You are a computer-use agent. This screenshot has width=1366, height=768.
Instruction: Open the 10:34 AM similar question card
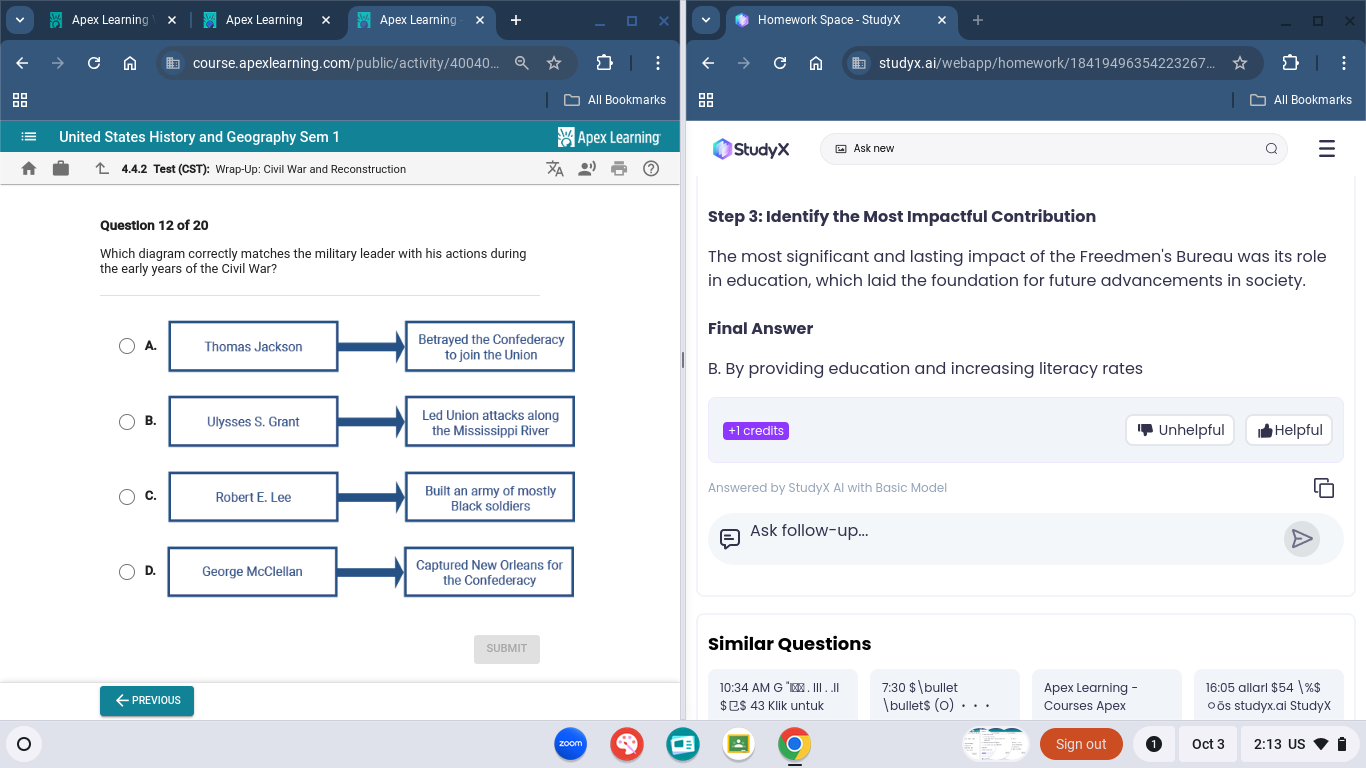point(783,696)
